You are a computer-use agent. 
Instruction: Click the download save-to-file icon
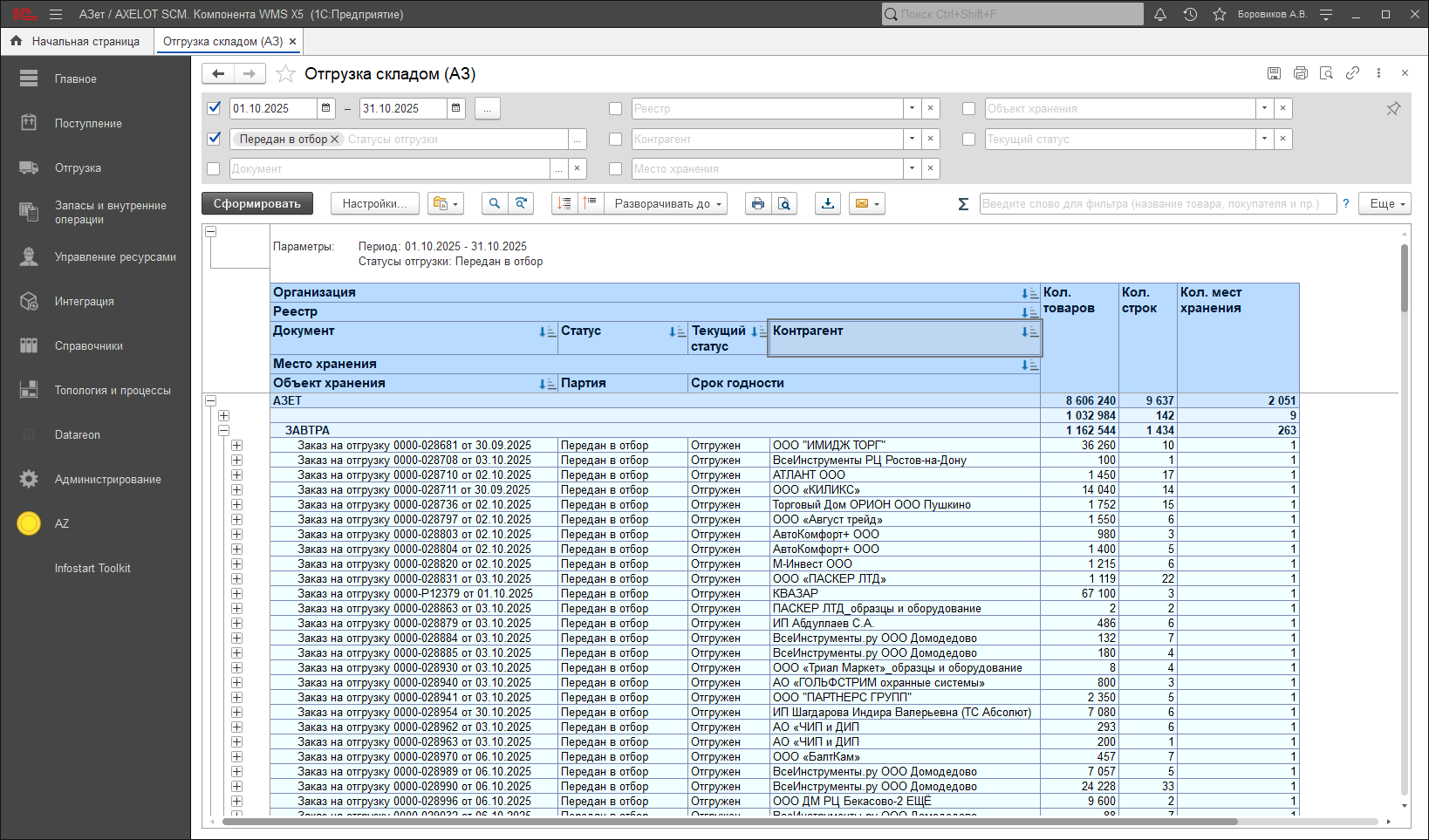tap(827, 203)
